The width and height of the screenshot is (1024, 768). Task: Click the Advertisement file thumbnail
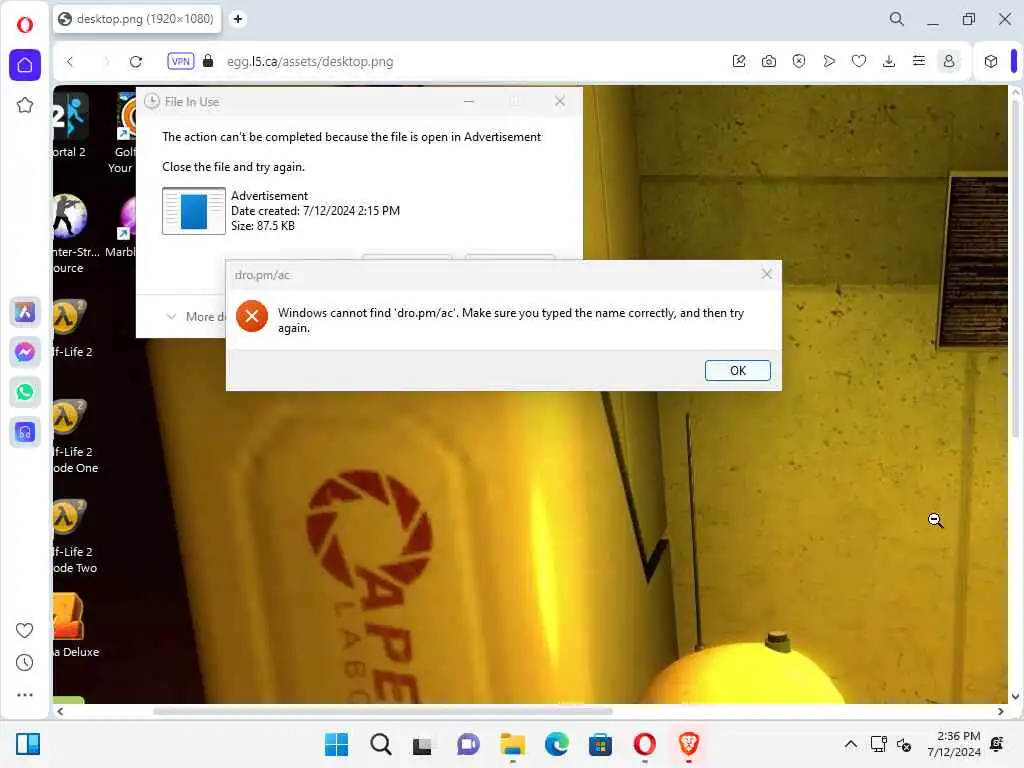[194, 211]
